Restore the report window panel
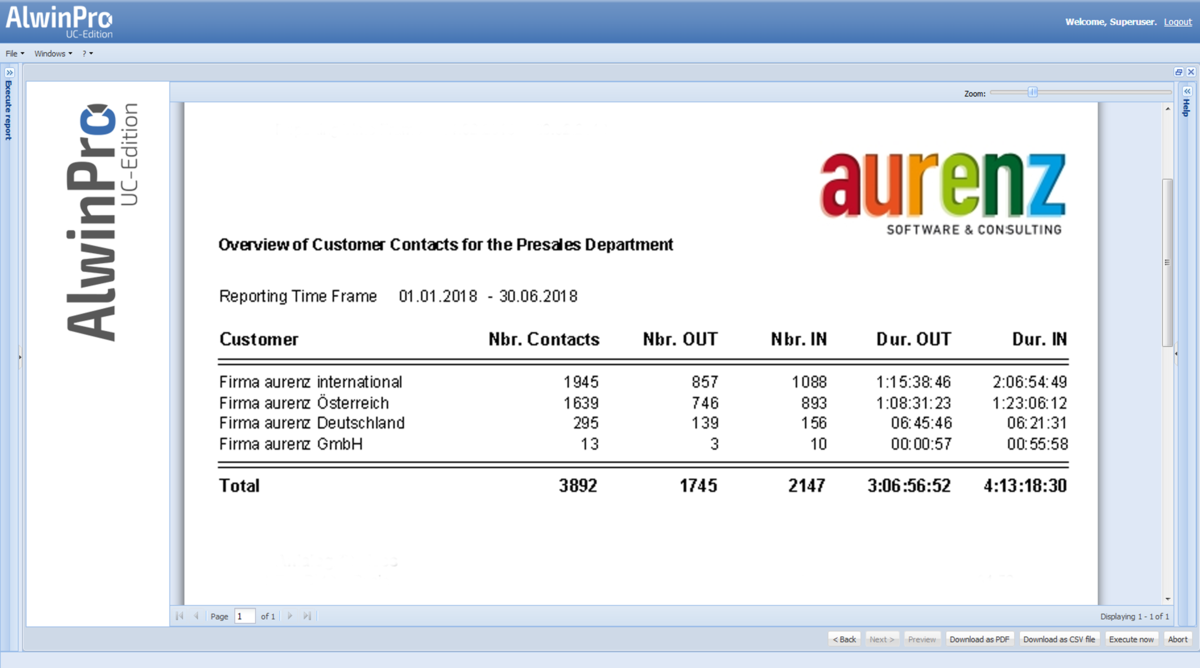1200x668 pixels. [1179, 72]
